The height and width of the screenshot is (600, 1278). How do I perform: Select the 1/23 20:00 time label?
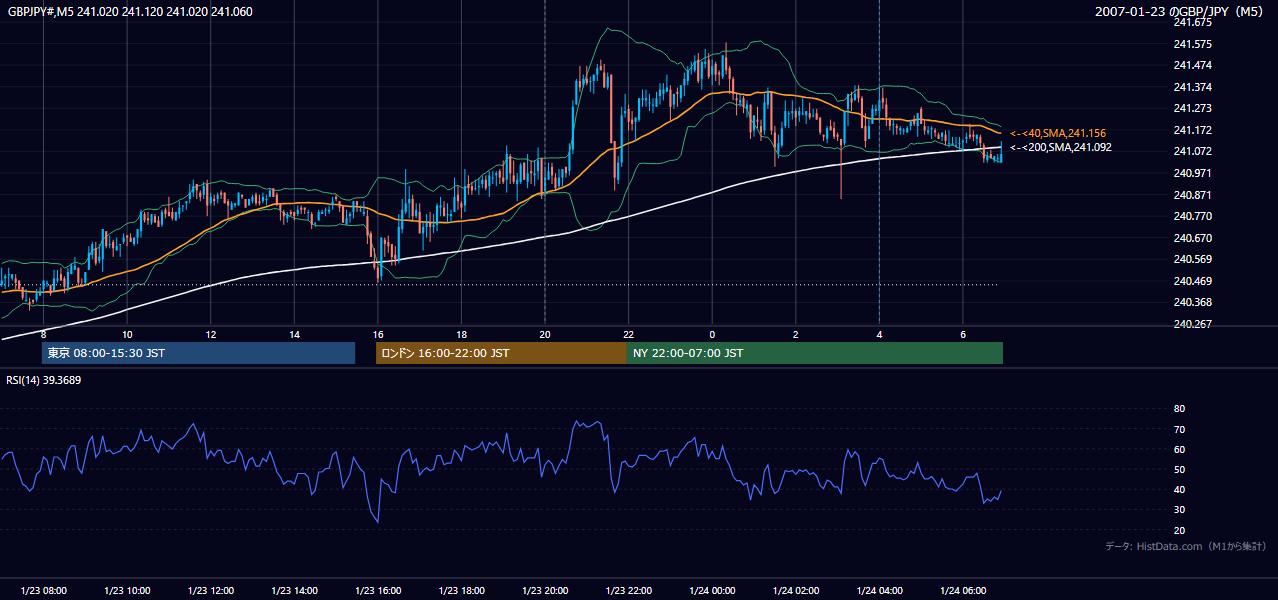coord(545,591)
